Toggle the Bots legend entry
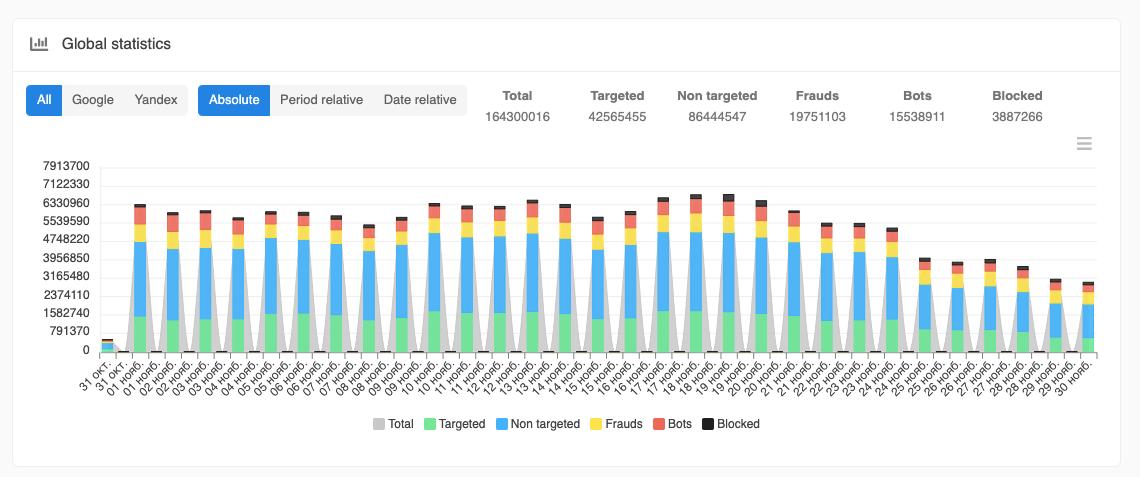The height and width of the screenshot is (477, 1140). [x=672, y=424]
